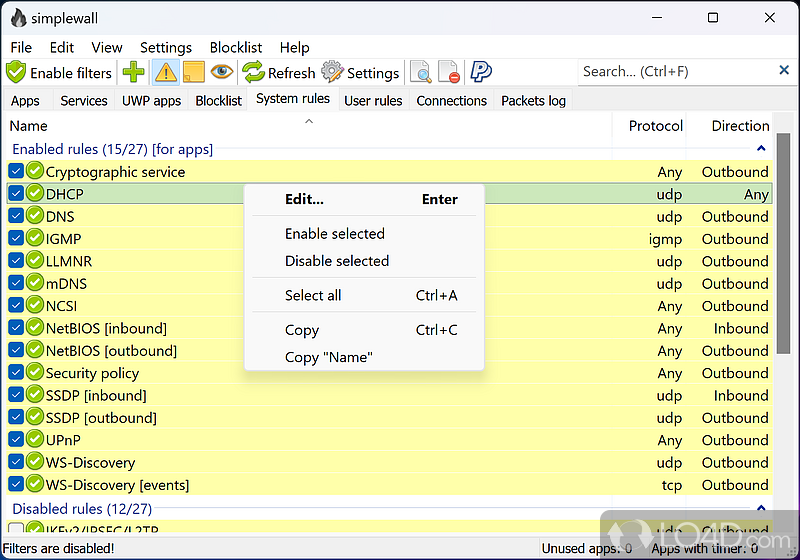The width and height of the screenshot is (800, 560).
Task: Open the Help menu
Action: click(x=294, y=47)
